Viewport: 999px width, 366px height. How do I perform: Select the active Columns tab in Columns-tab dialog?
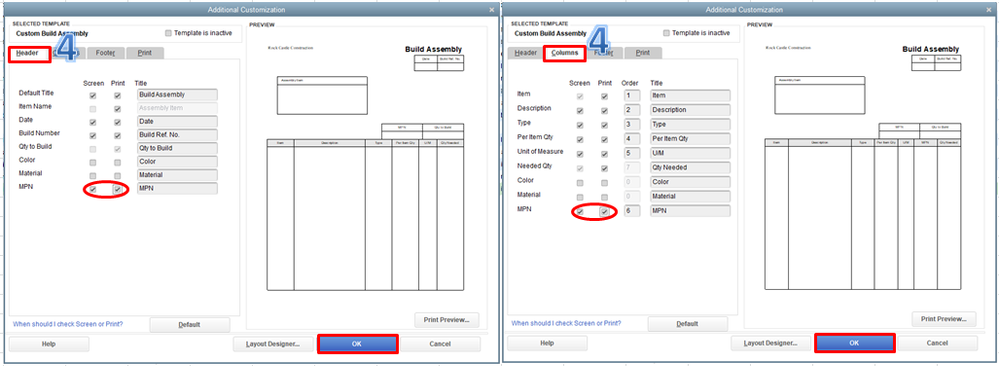pos(565,53)
